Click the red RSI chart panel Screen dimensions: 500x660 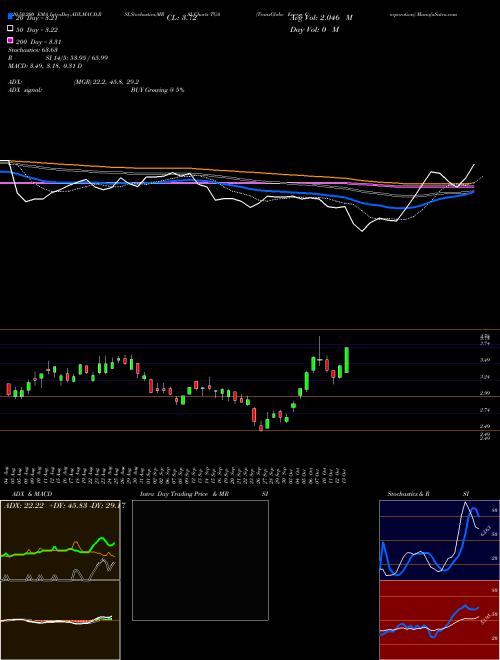point(439,620)
